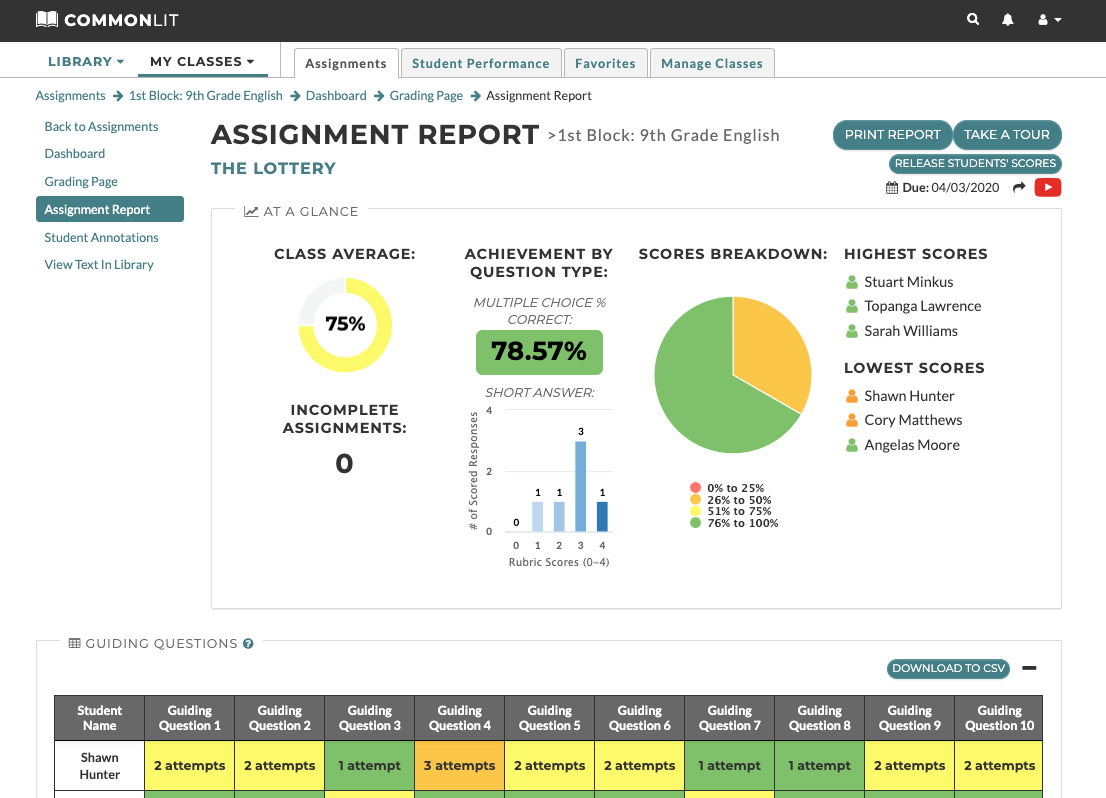Viewport: 1106px width, 798px height.
Task: Go Back to Assignments in sidebar
Action: tap(101, 126)
